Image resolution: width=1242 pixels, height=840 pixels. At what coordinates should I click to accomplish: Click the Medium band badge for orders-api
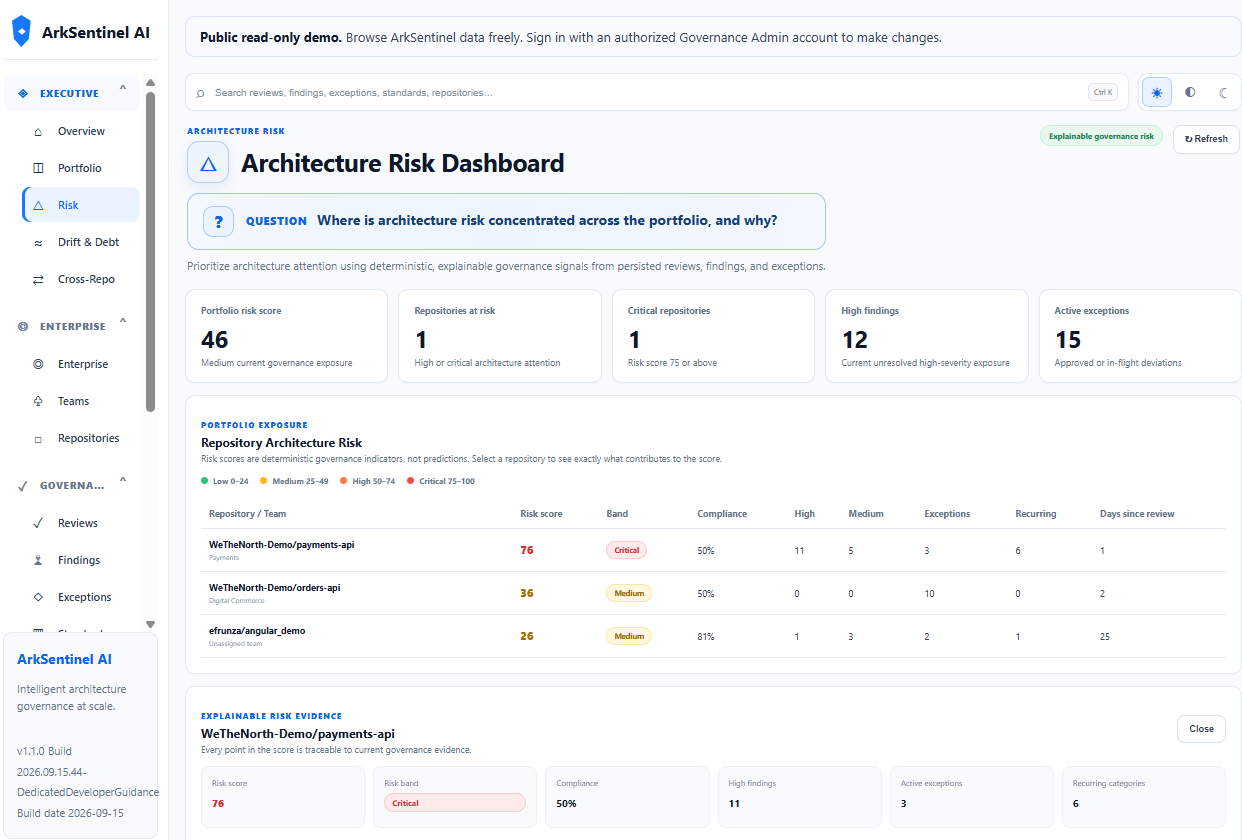click(629, 593)
